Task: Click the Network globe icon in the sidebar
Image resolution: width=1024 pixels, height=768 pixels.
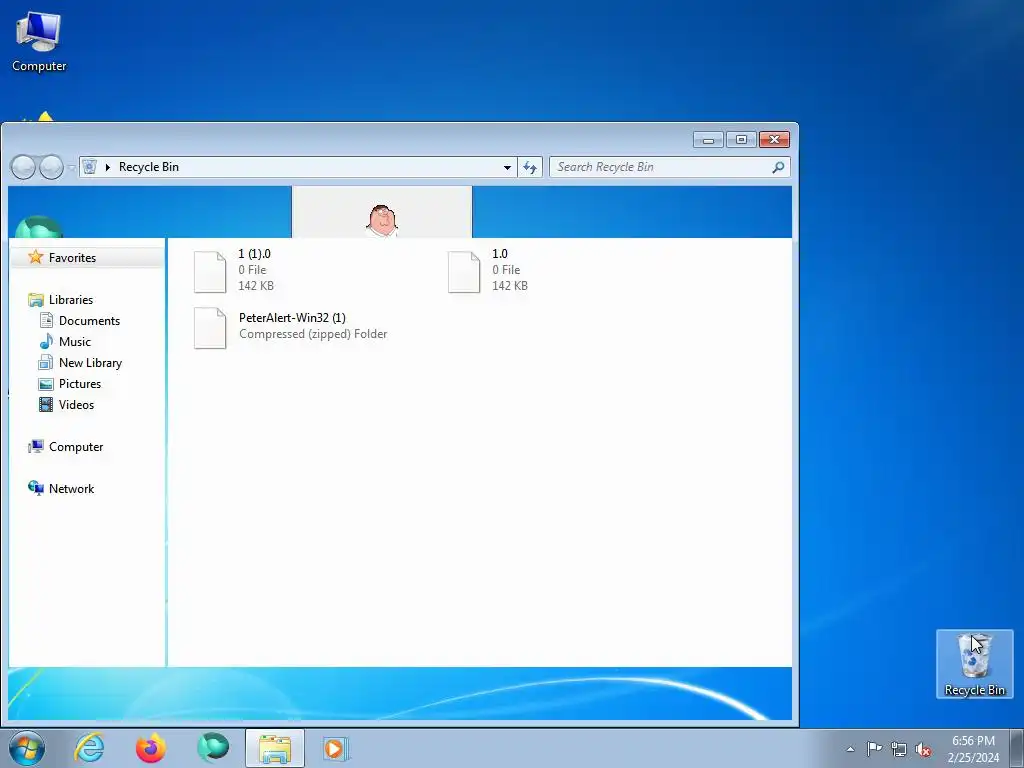Action: pos(36,488)
